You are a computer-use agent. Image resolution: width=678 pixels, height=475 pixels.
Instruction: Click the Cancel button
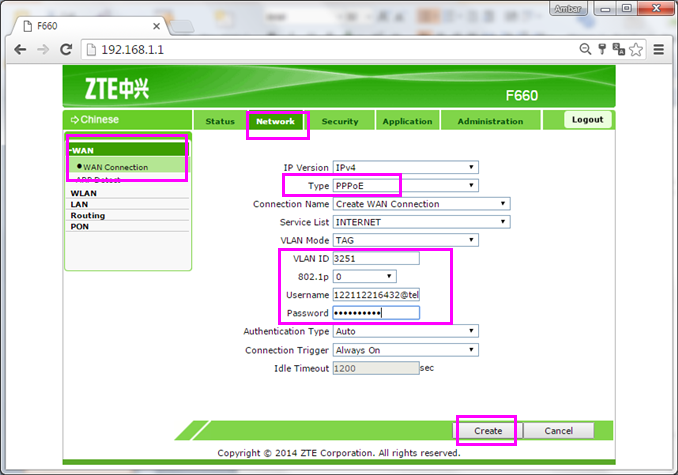559,431
